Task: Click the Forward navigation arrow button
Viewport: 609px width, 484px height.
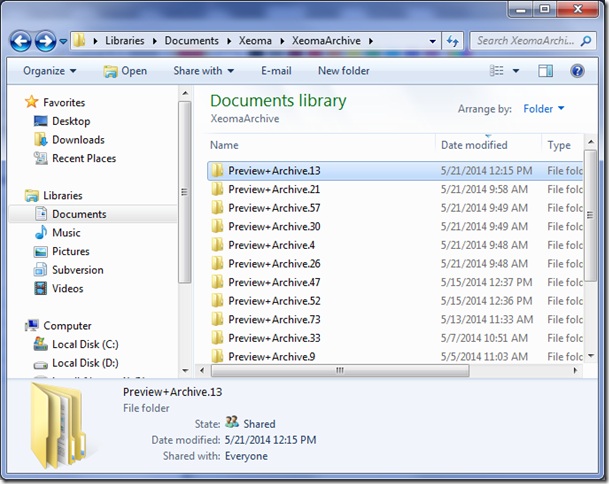Action: (x=45, y=41)
